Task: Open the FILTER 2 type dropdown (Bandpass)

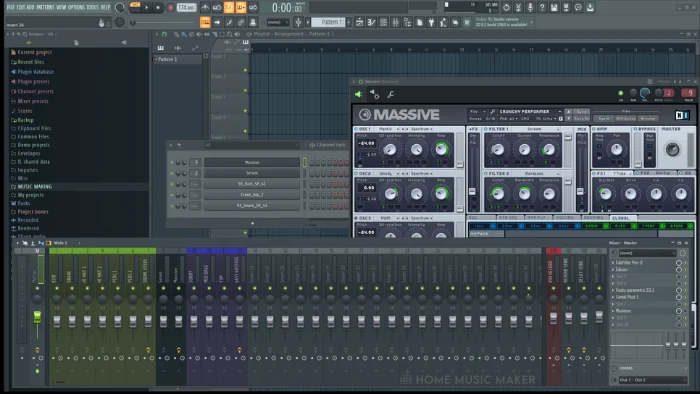Action: pyautogui.click(x=538, y=173)
